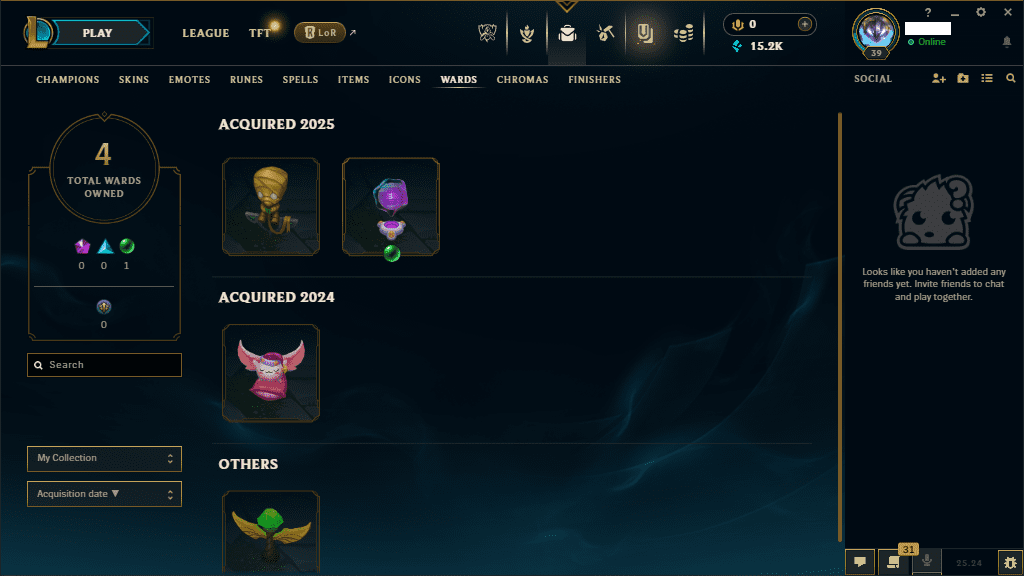1024x576 pixels.
Task: Toggle the voice microphone button
Action: pyautogui.click(x=927, y=562)
